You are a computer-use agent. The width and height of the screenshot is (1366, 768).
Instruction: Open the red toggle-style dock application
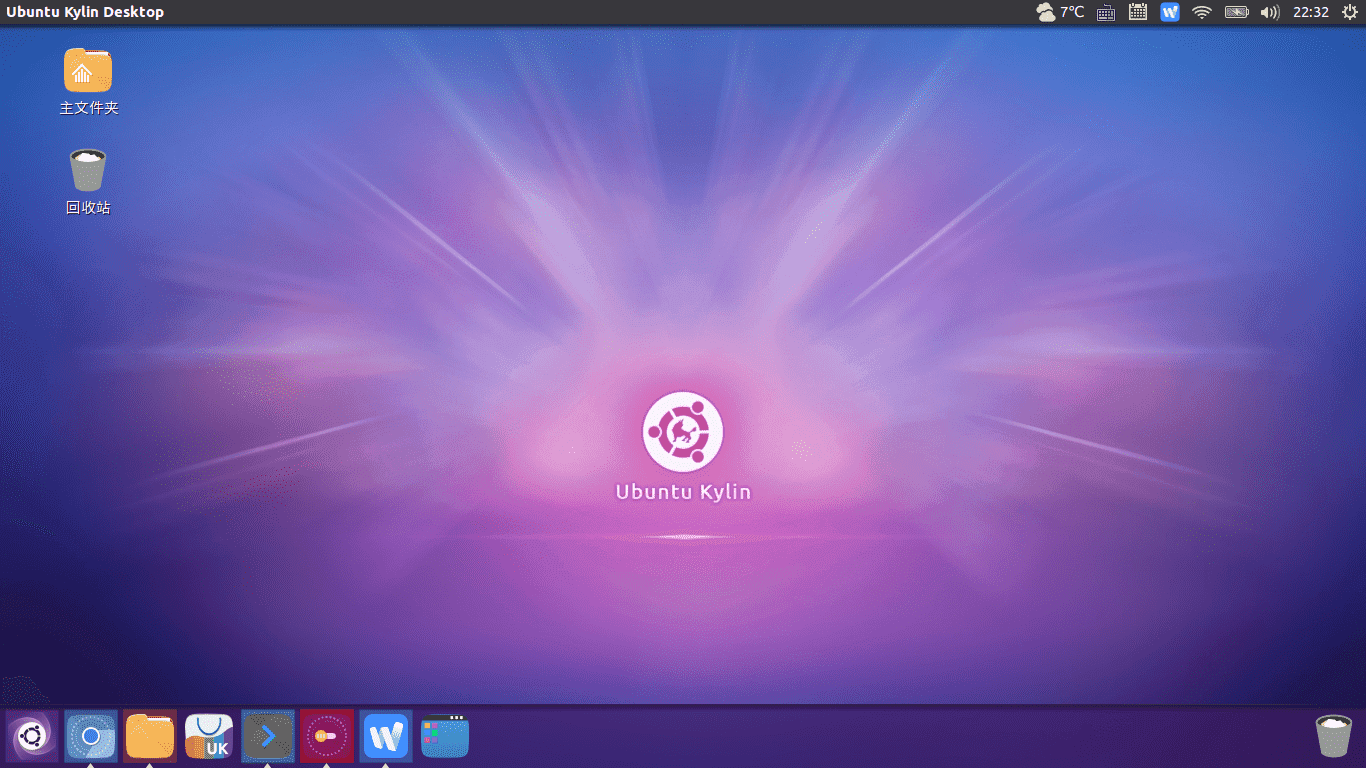pyautogui.click(x=327, y=737)
